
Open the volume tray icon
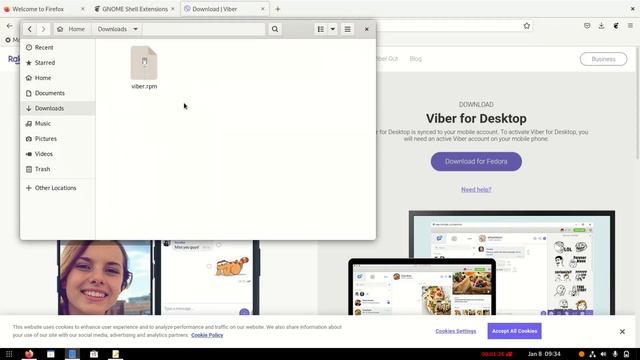tap(603, 354)
